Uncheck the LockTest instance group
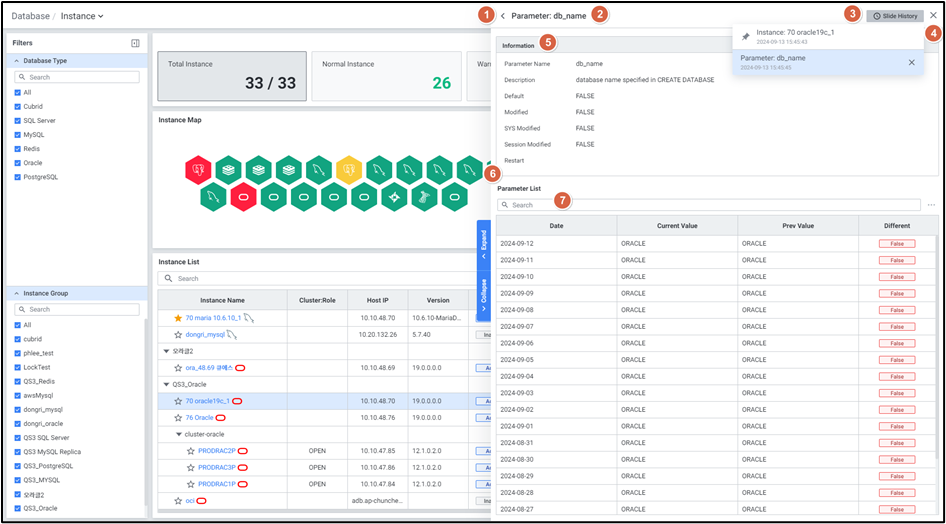Screen dimensions: 946x524 coord(18,367)
